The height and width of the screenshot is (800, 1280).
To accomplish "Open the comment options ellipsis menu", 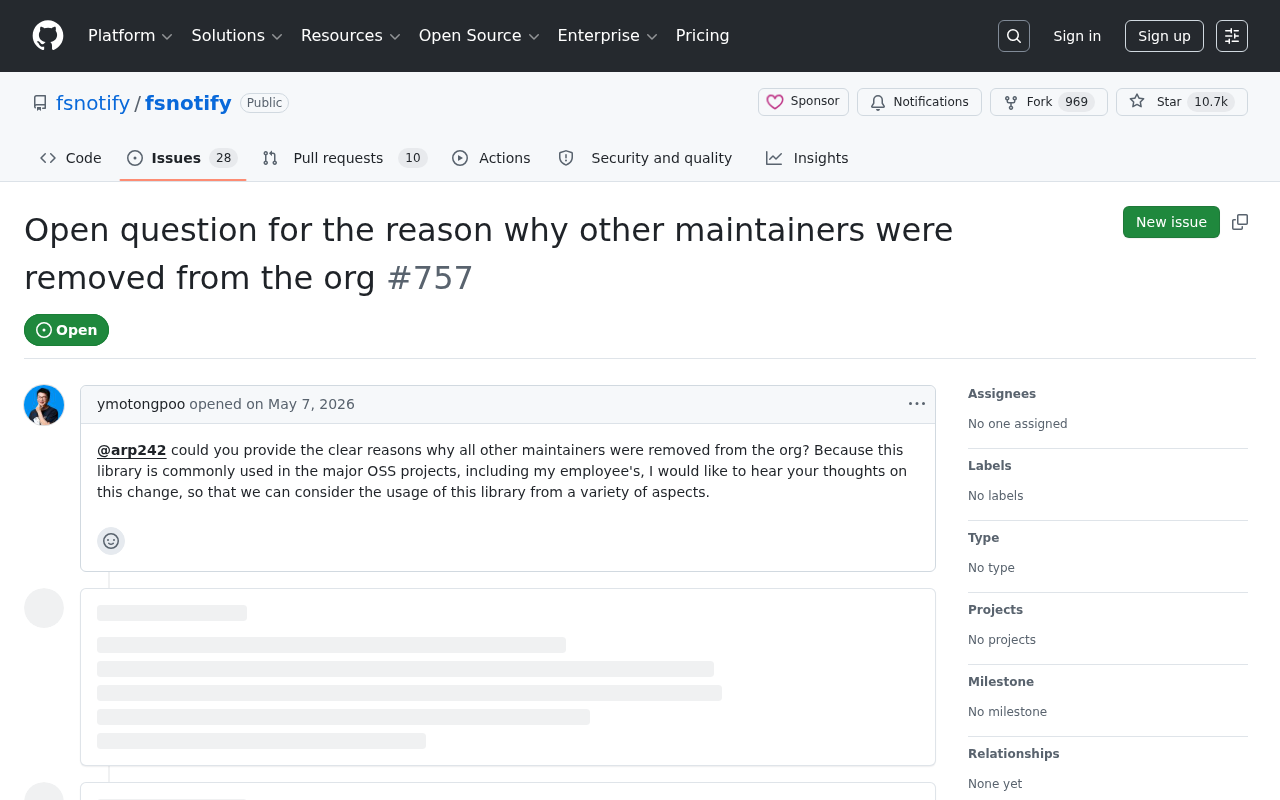I will point(917,404).
